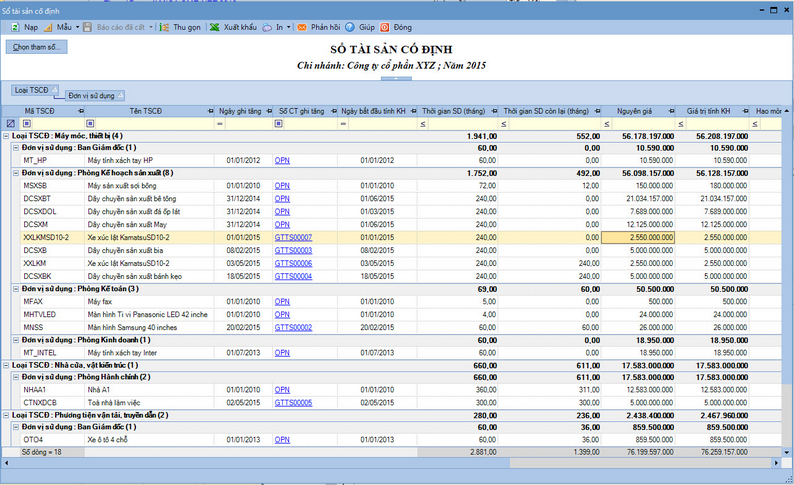Sort by the Nguyên giá column header

point(634,111)
